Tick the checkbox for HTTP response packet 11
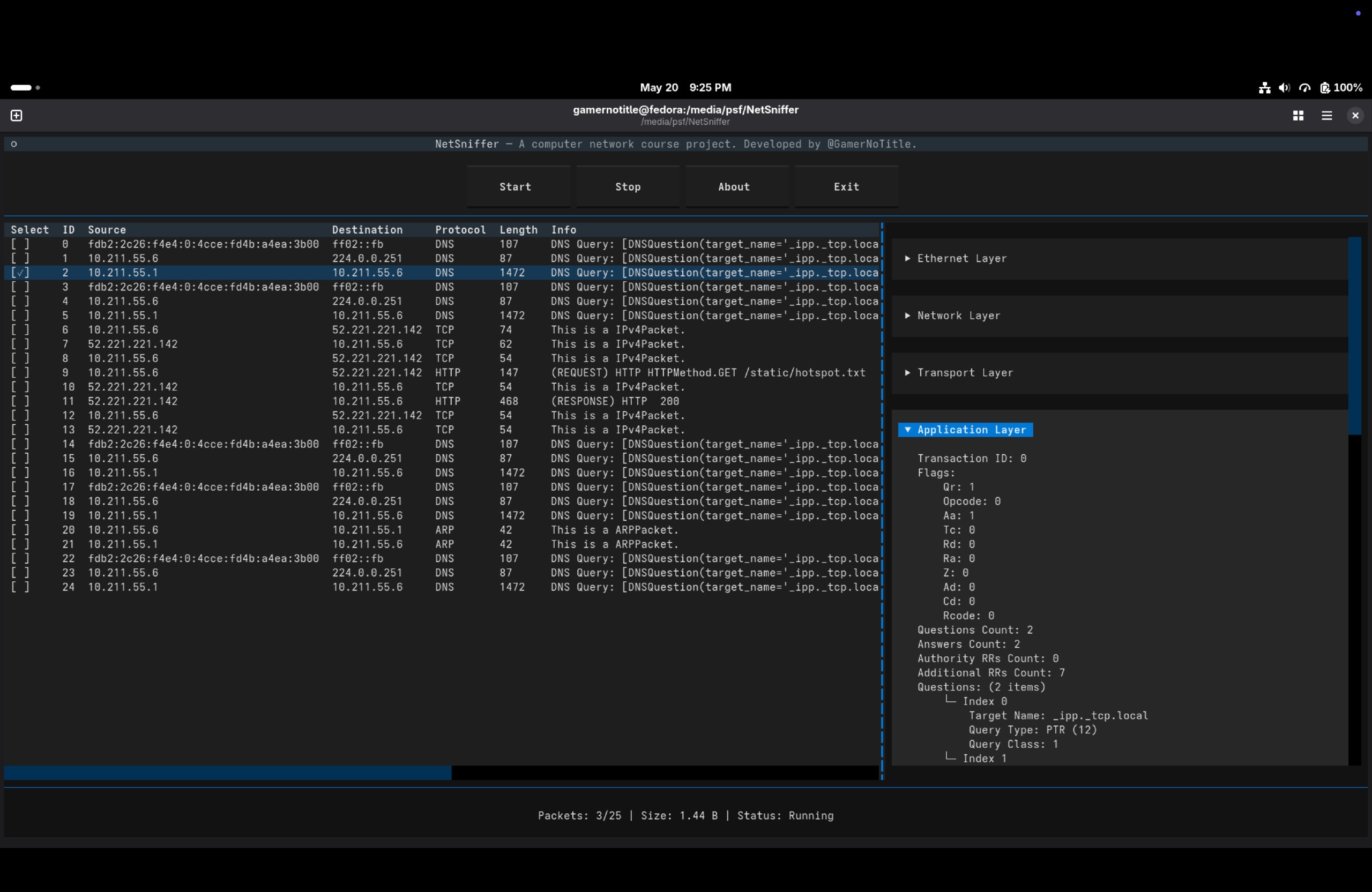This screenshot has width=1372, height=892. coord(20,402)
